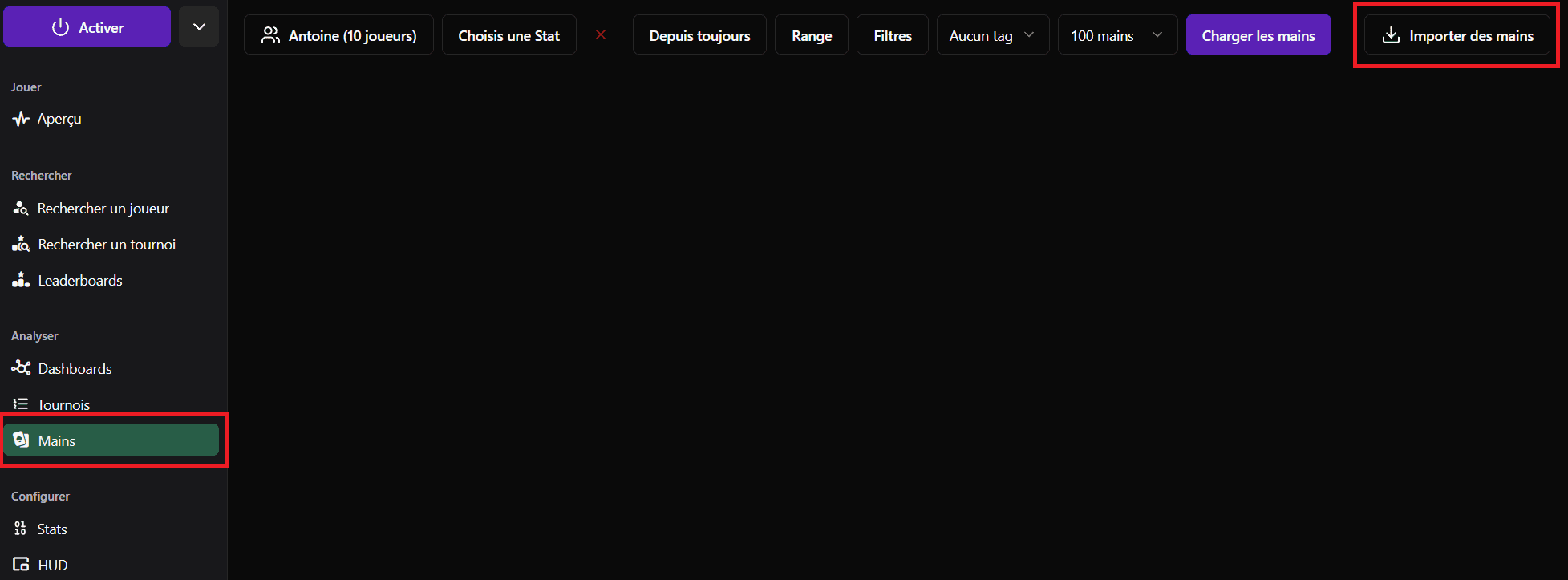Clear the stat with the red X
This screenshot has height=580, width=1568.
click(601, 34)
